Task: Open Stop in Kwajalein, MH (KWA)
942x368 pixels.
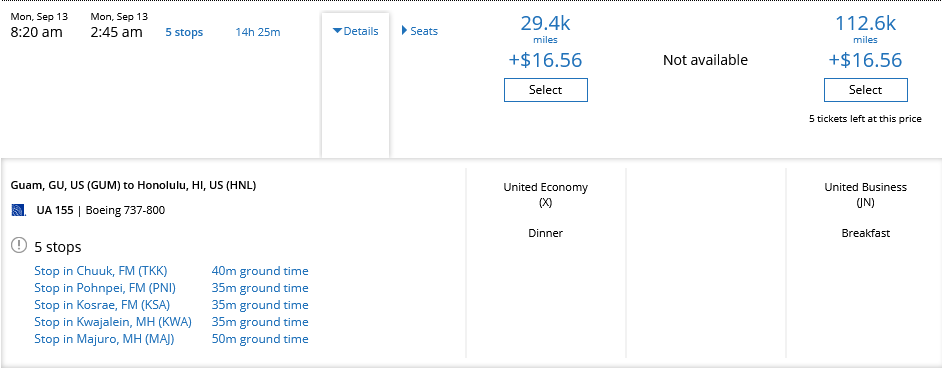Action: [113, 322]
